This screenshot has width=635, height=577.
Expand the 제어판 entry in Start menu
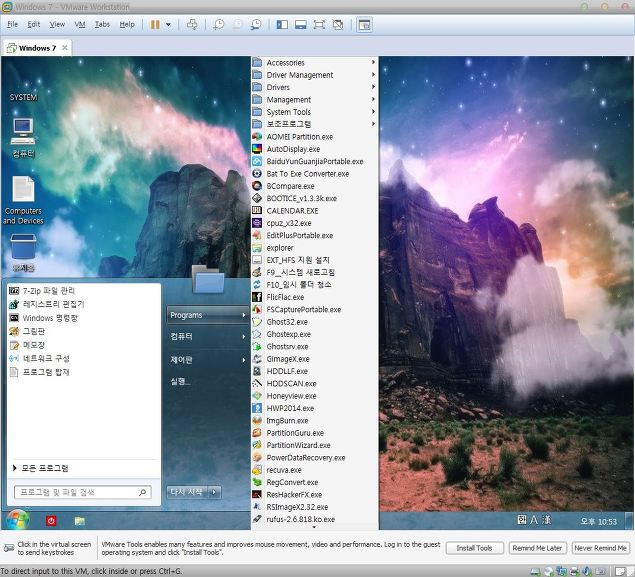click(x=207, y=360)
